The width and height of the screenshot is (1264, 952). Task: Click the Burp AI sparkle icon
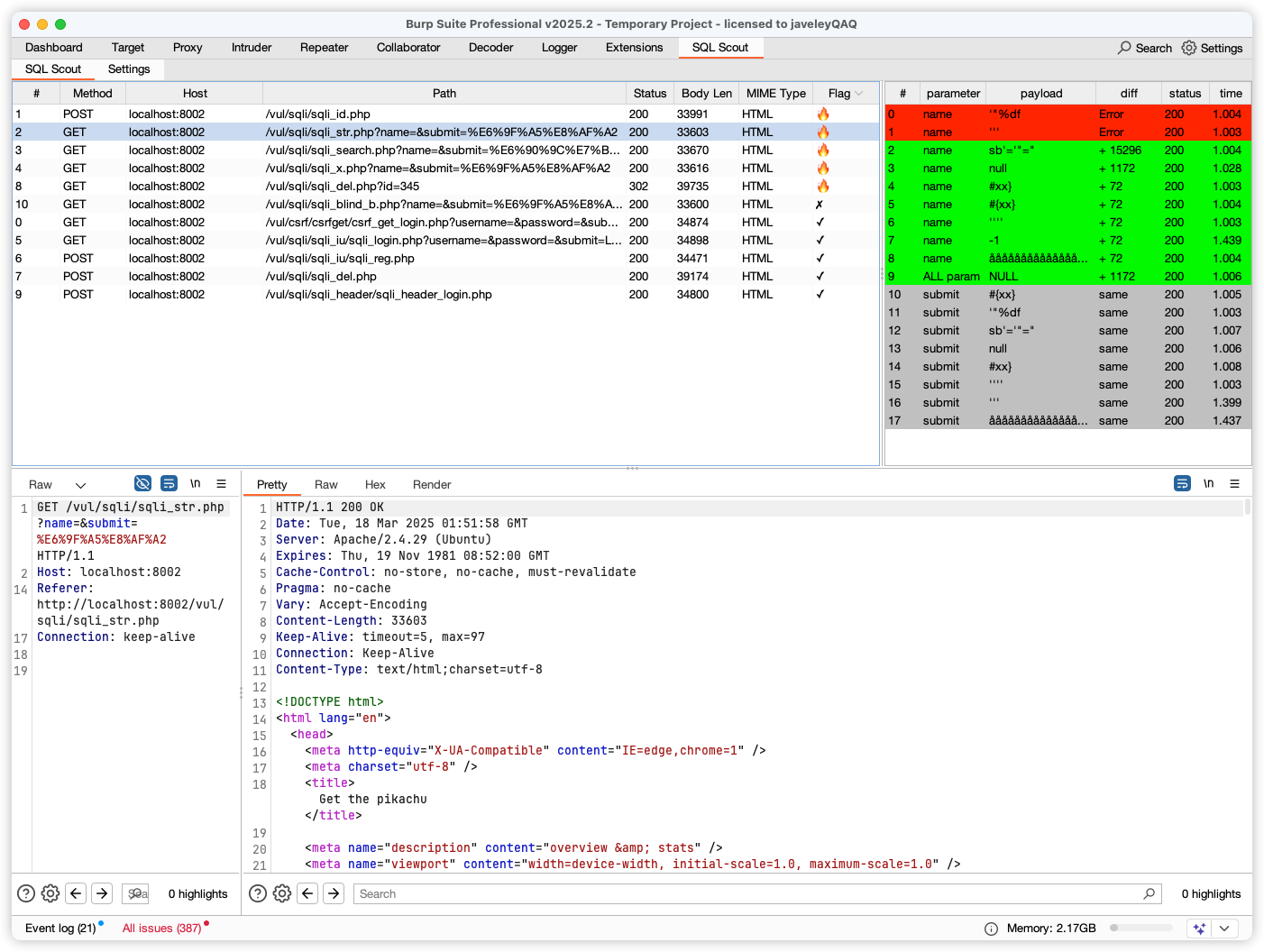tap(1198, 929)
